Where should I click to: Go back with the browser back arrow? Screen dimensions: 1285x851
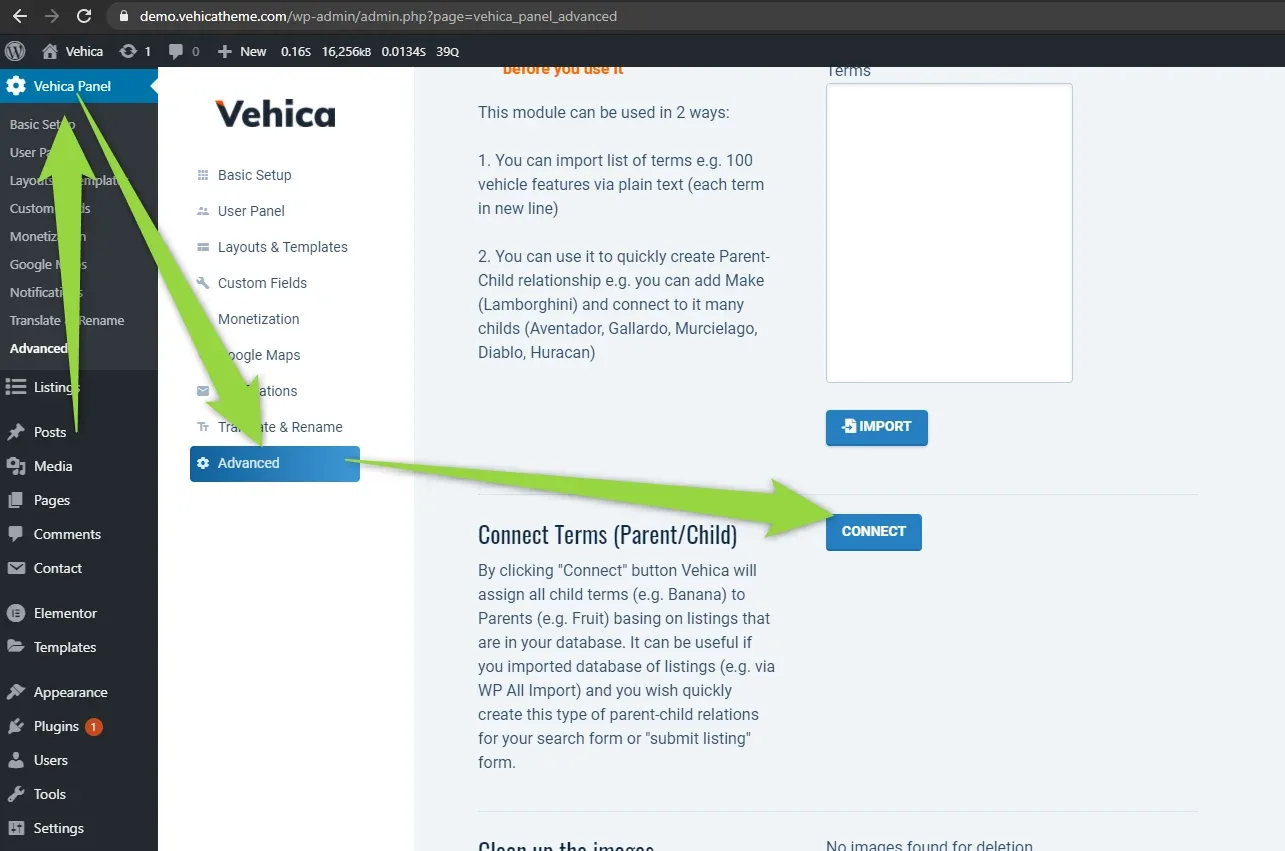tap(19, 16)
